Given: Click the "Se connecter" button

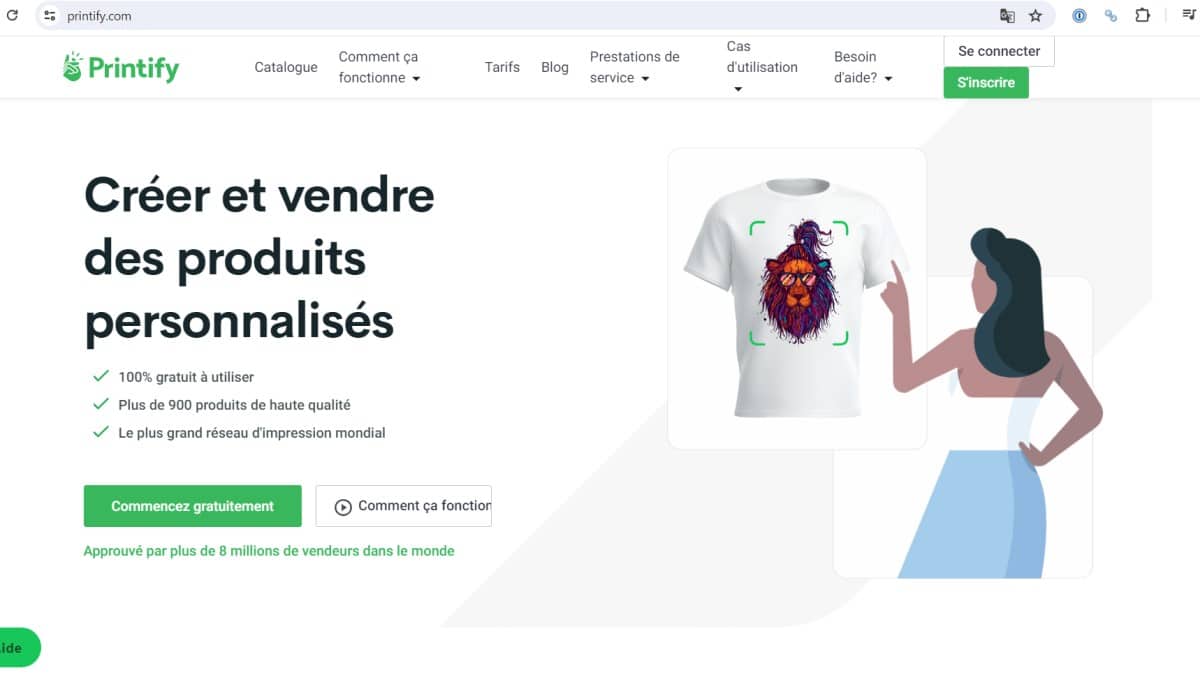Looking at the screenshot, I should coord(999,51).
